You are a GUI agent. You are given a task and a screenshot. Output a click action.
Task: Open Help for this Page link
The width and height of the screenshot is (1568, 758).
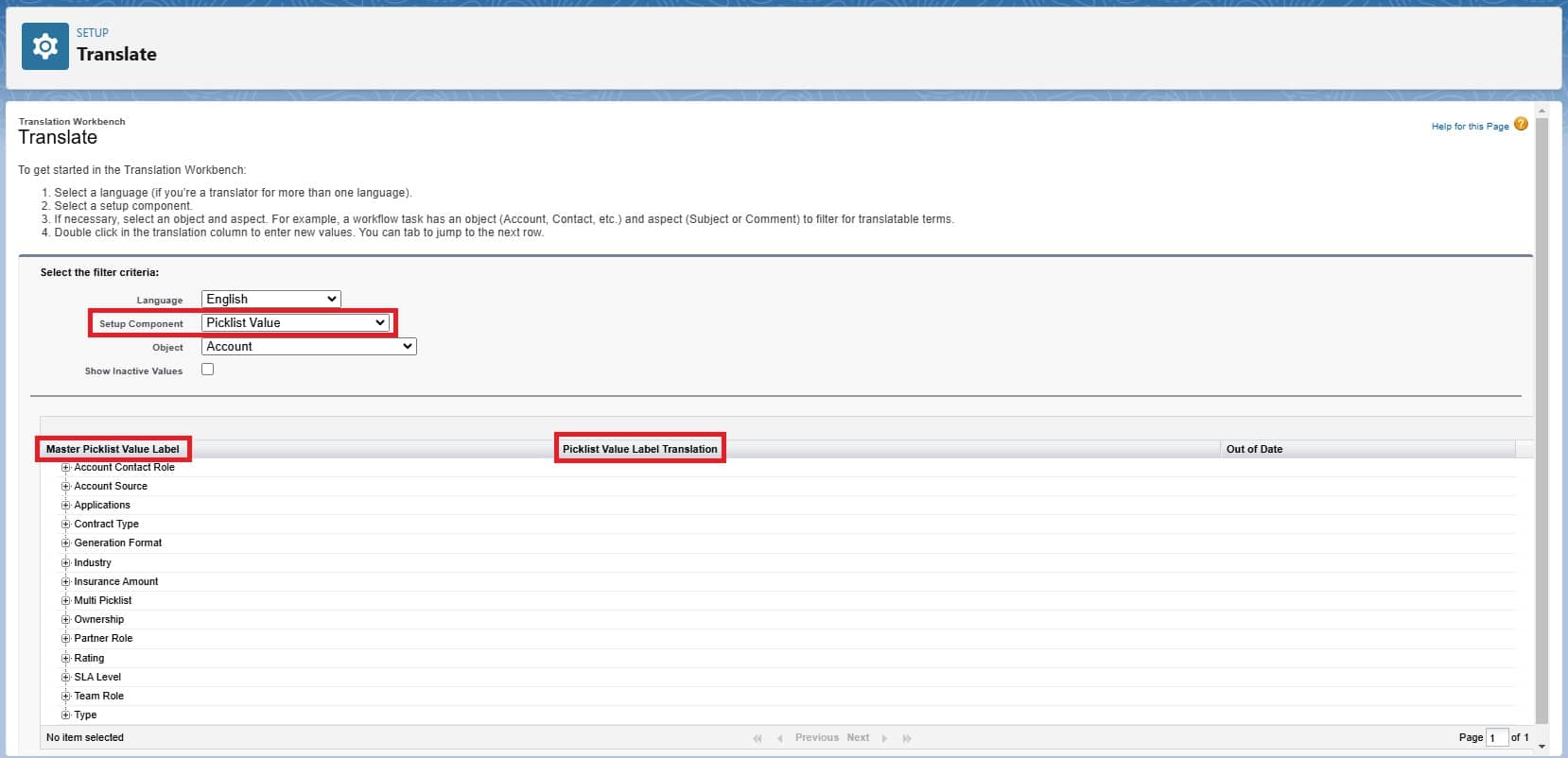[x=1469, y=127]
